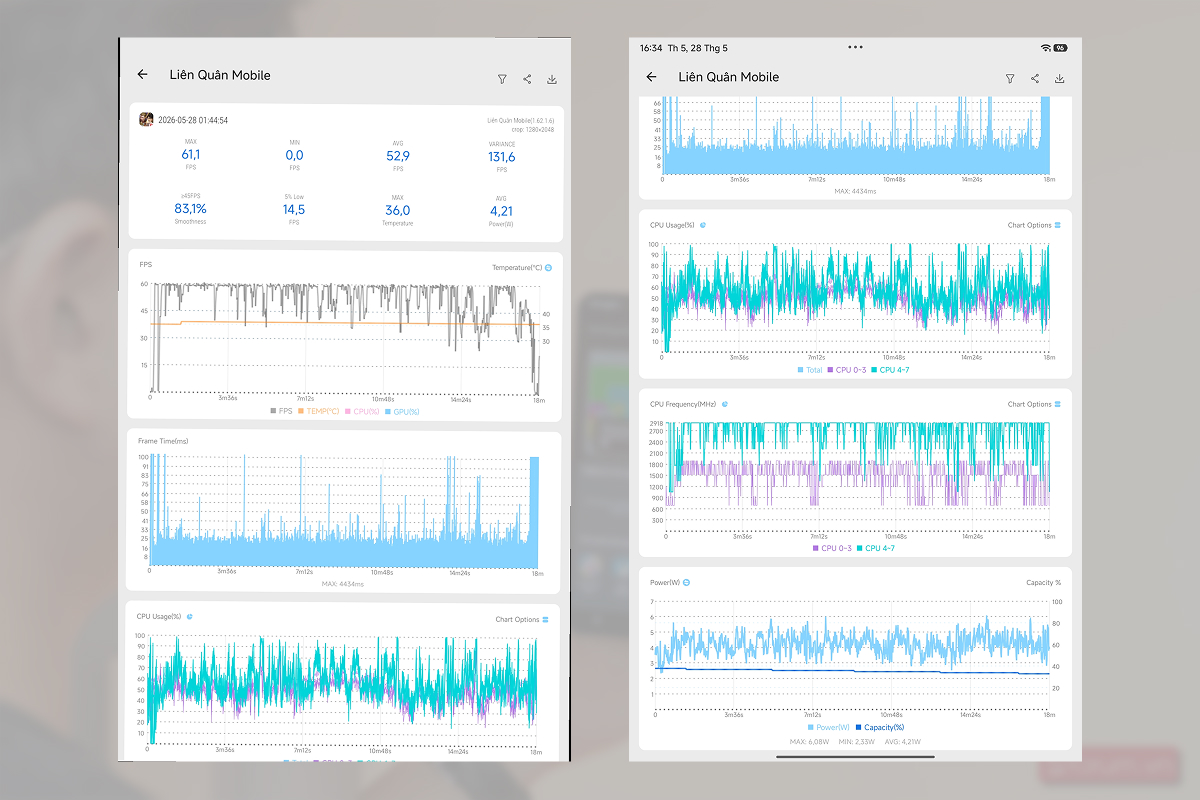
Task: Toggle CPU 0~3 in CPU Frequency legend
Action: click(832, 548)
